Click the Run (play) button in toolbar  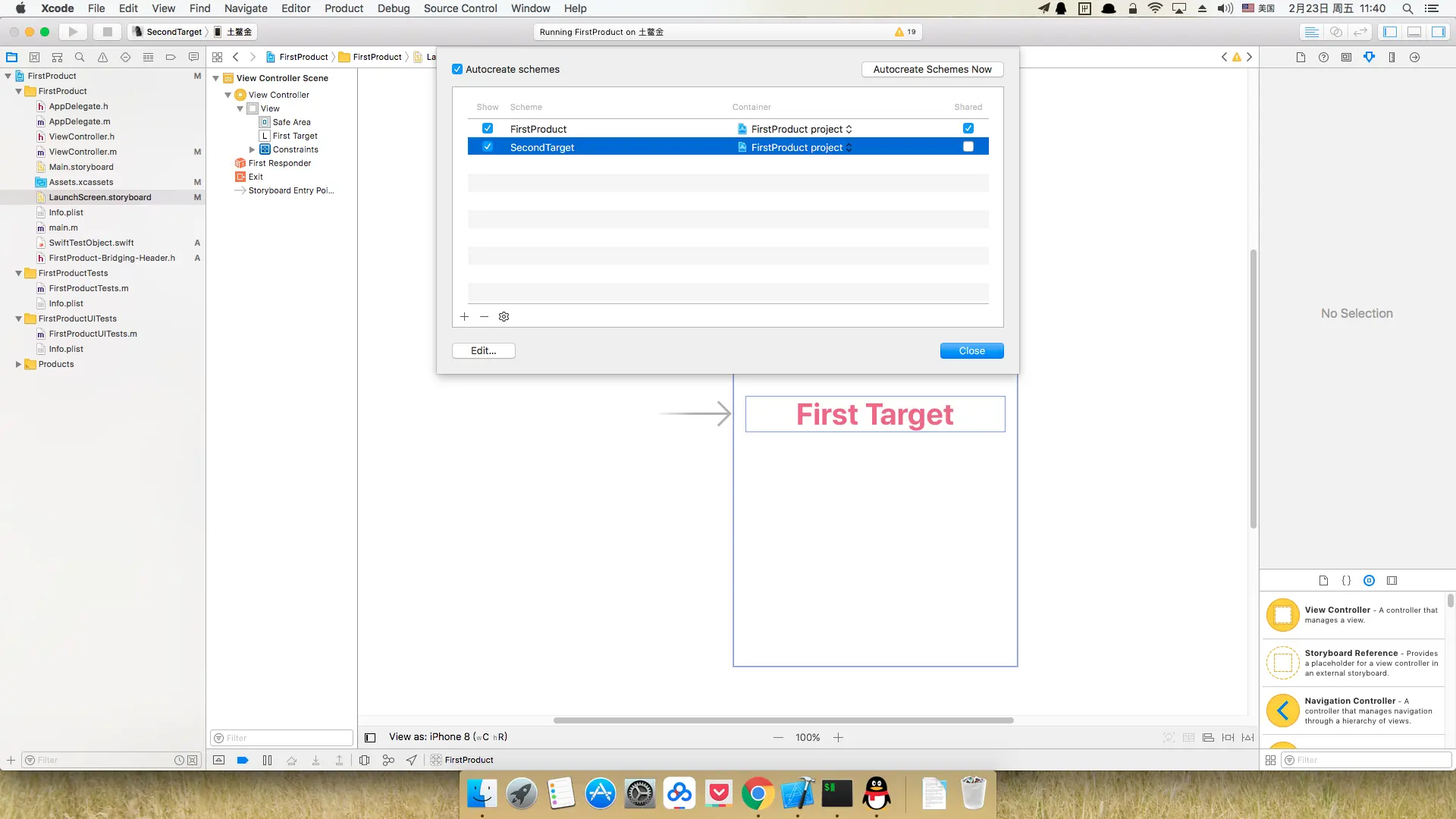click(73, 32)
